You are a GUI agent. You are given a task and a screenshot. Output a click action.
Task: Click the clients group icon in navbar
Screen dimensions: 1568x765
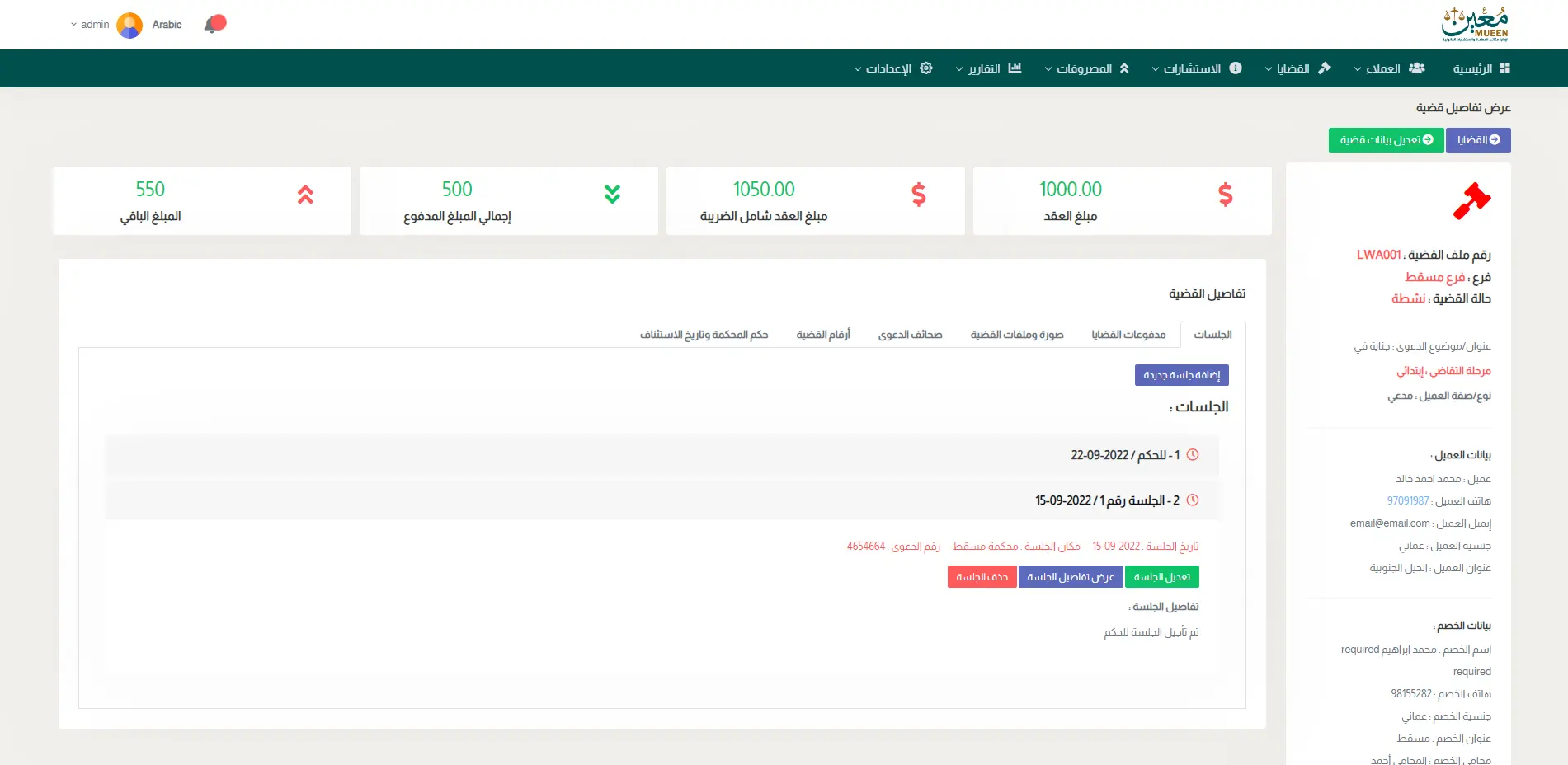point(1416,68)
